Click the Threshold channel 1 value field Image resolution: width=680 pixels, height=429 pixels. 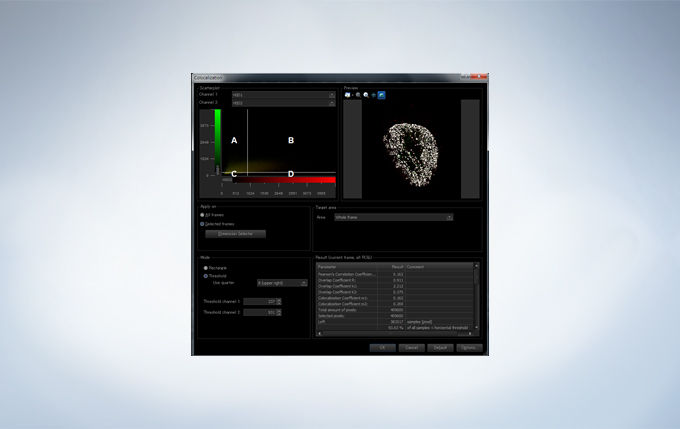pyautogui.click(x=260, y=300)
